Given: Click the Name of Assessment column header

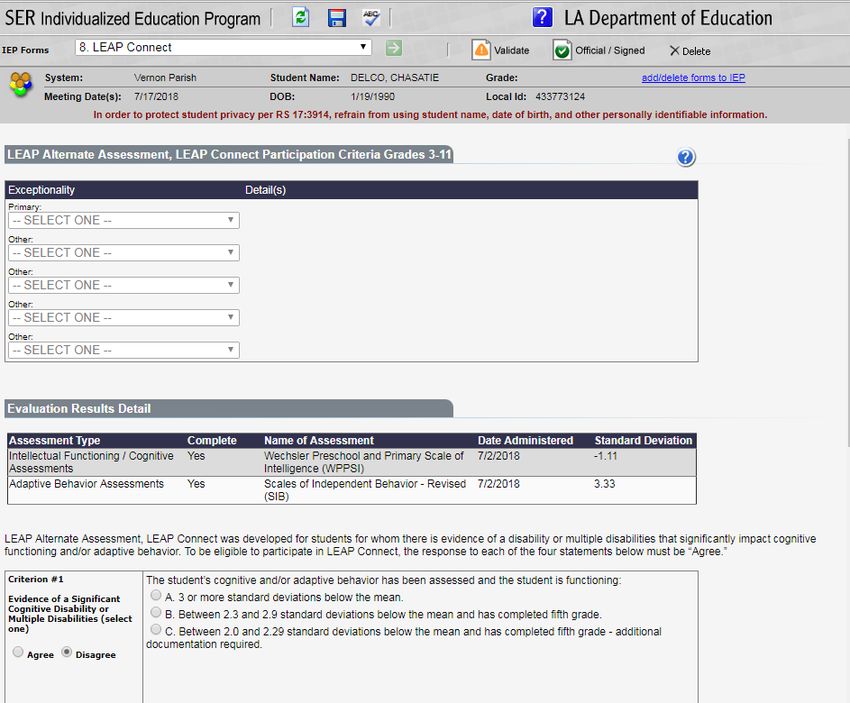Looking at the screenshot, I should [319, 441].
